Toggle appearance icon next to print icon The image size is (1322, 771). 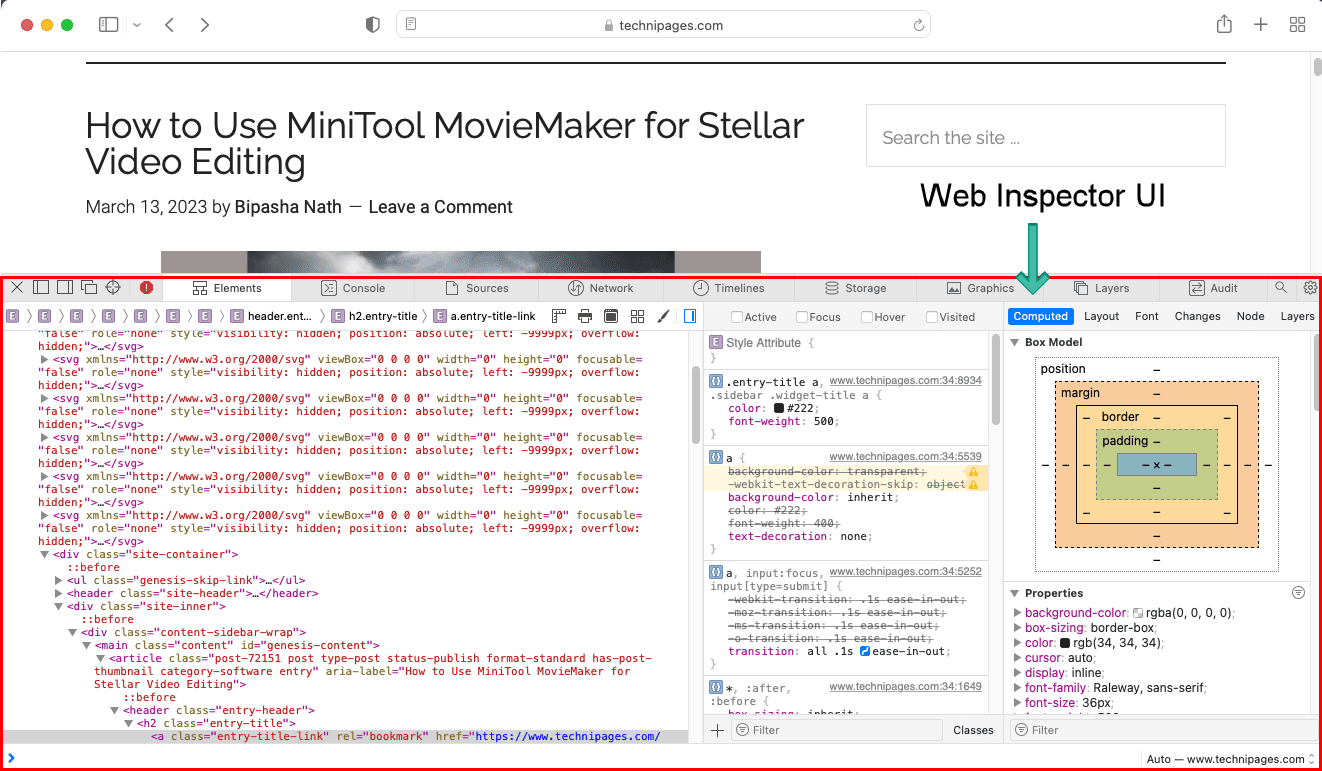611,316
